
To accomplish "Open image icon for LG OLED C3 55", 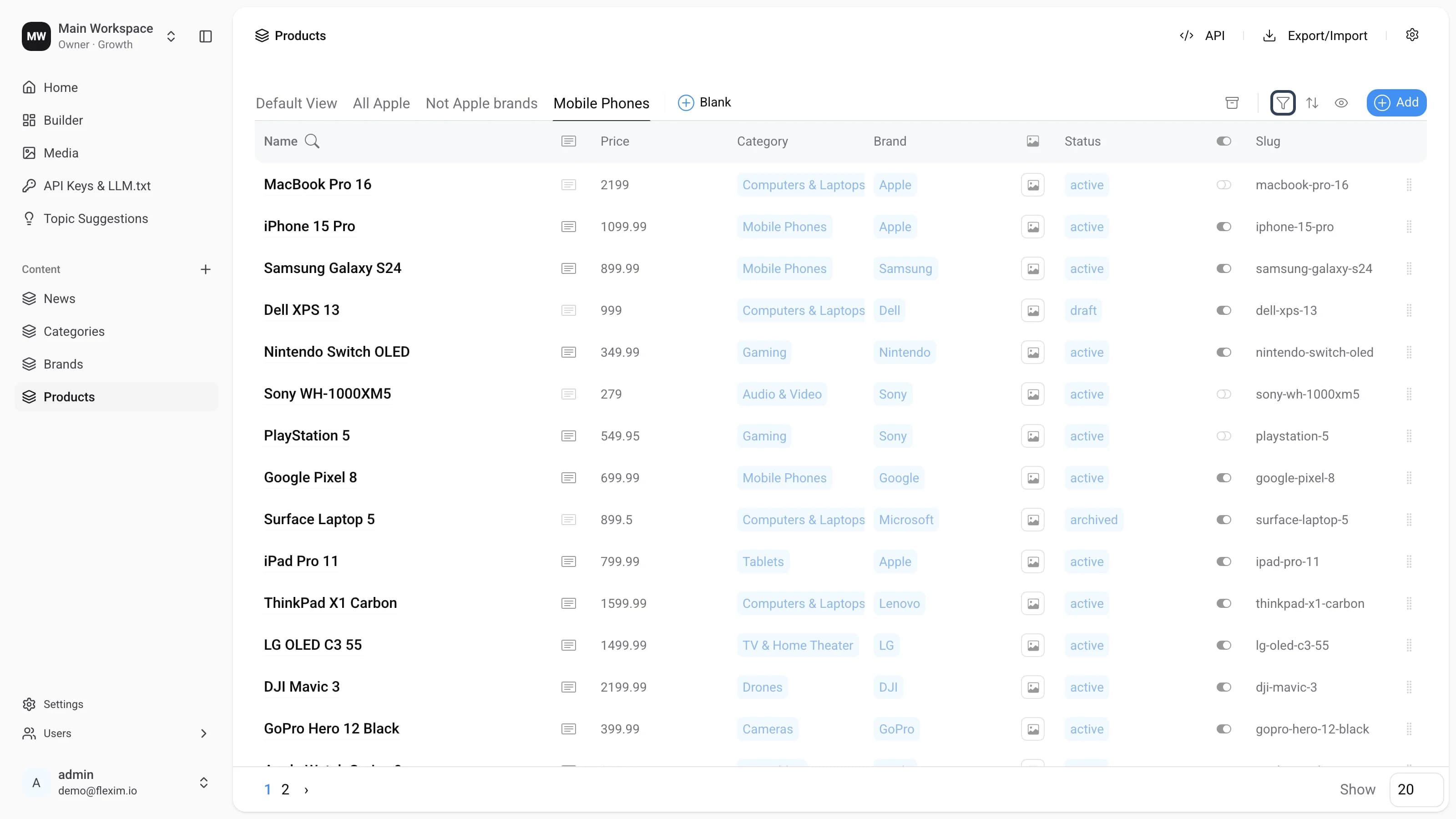I will pyautogui.click(x=1033, y=645).
